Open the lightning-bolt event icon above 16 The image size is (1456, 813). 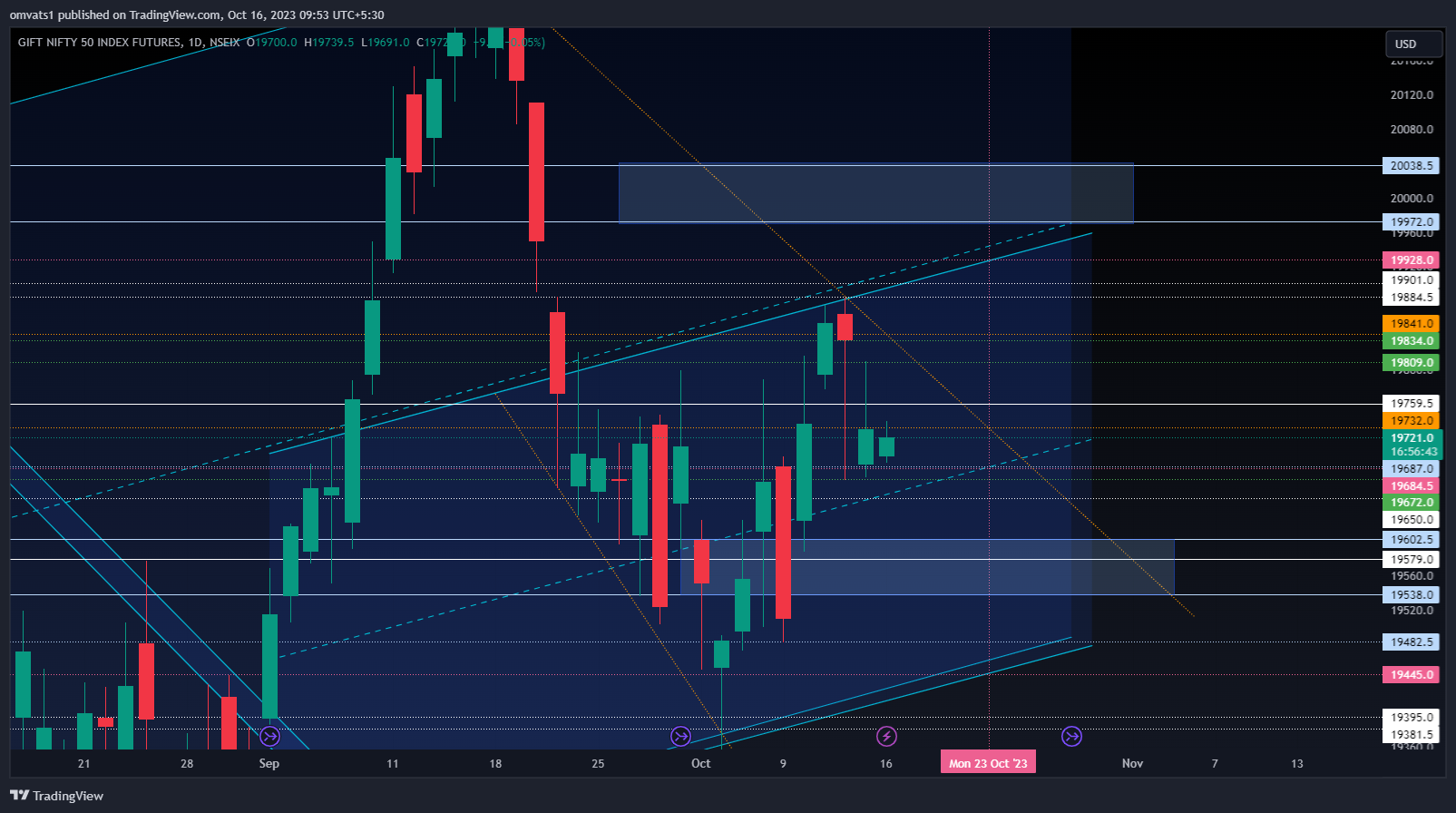click(x=886, y=736)
